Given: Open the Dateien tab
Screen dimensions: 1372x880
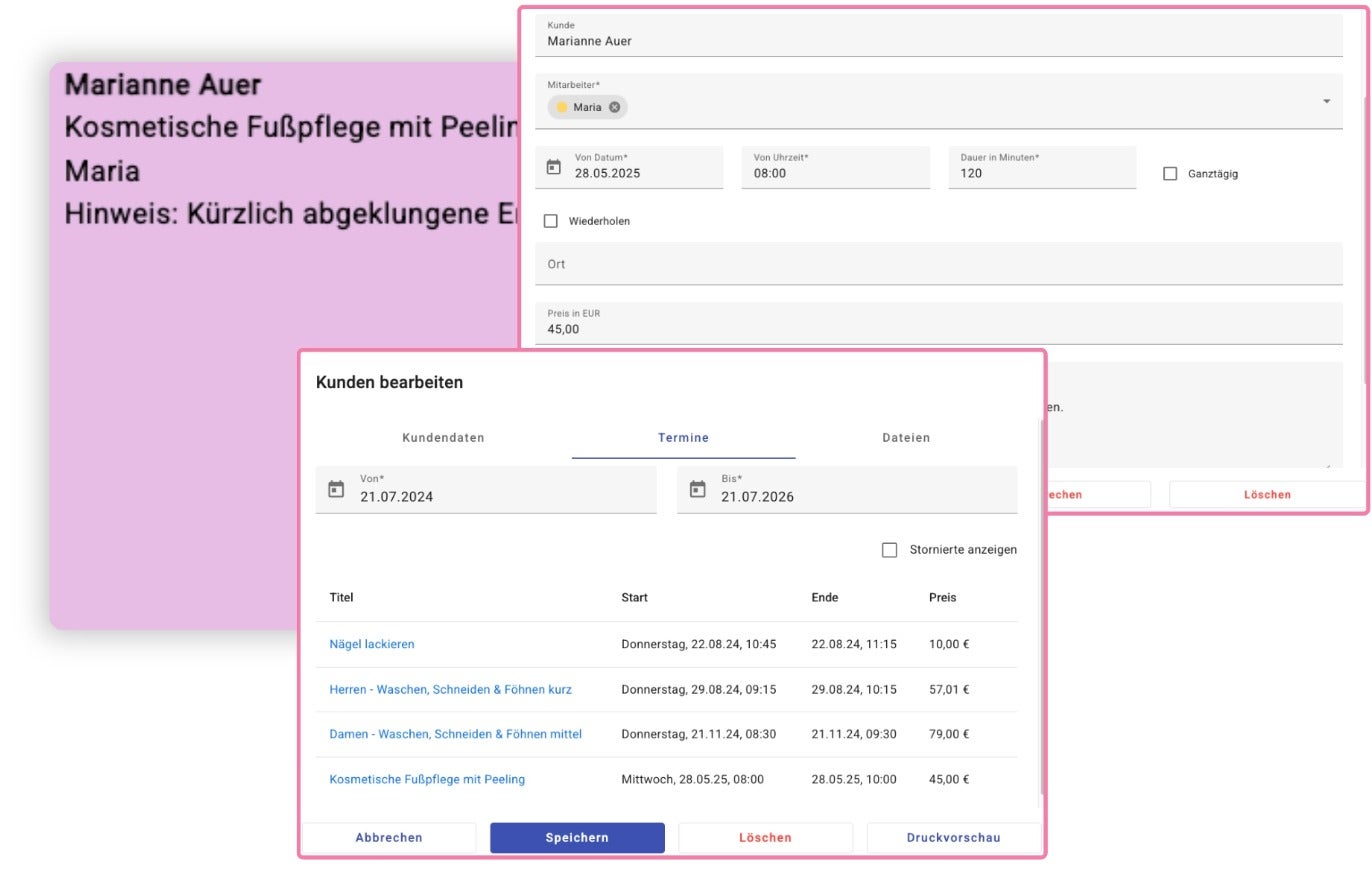Looking at the screenshot, I should (x=906, y=438).
